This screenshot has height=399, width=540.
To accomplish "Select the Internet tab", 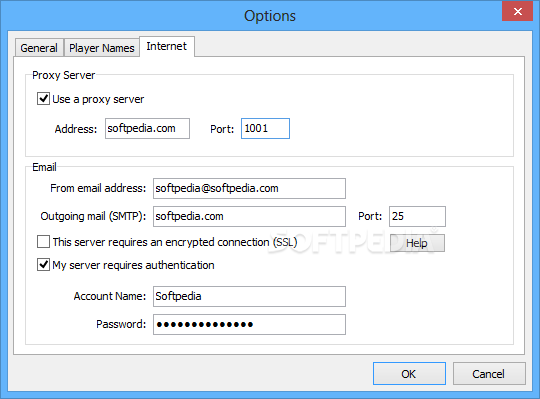I will (x=167, y=46).
